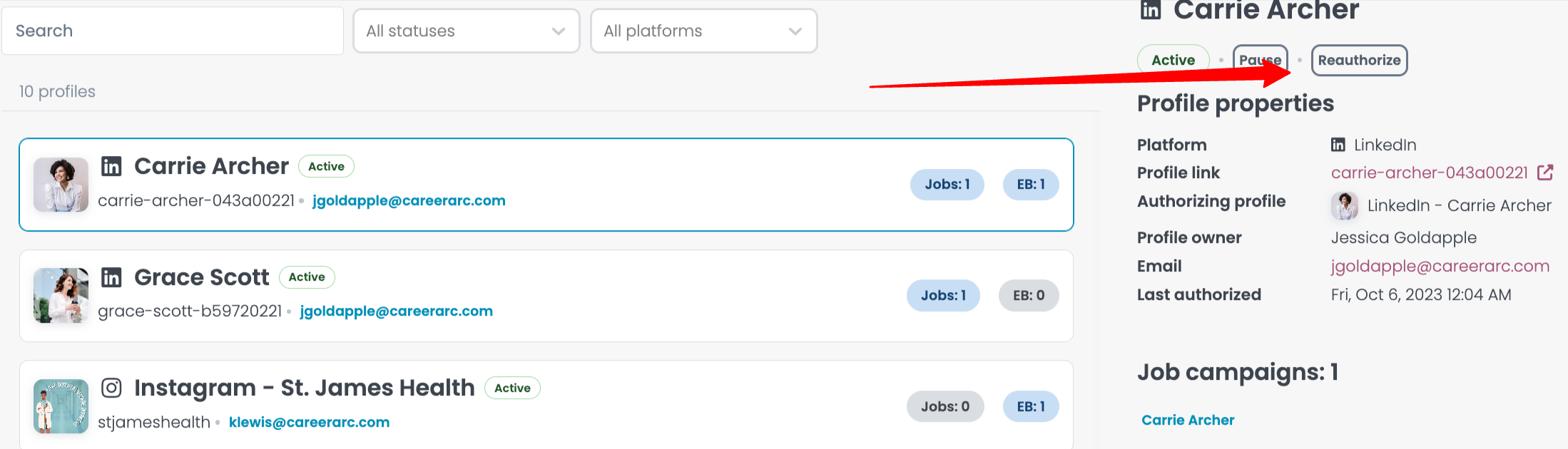Open All statuses filter dropdown
This screenshot has width=1568, height=449.
pyautogui.click(x=467, y=31)
